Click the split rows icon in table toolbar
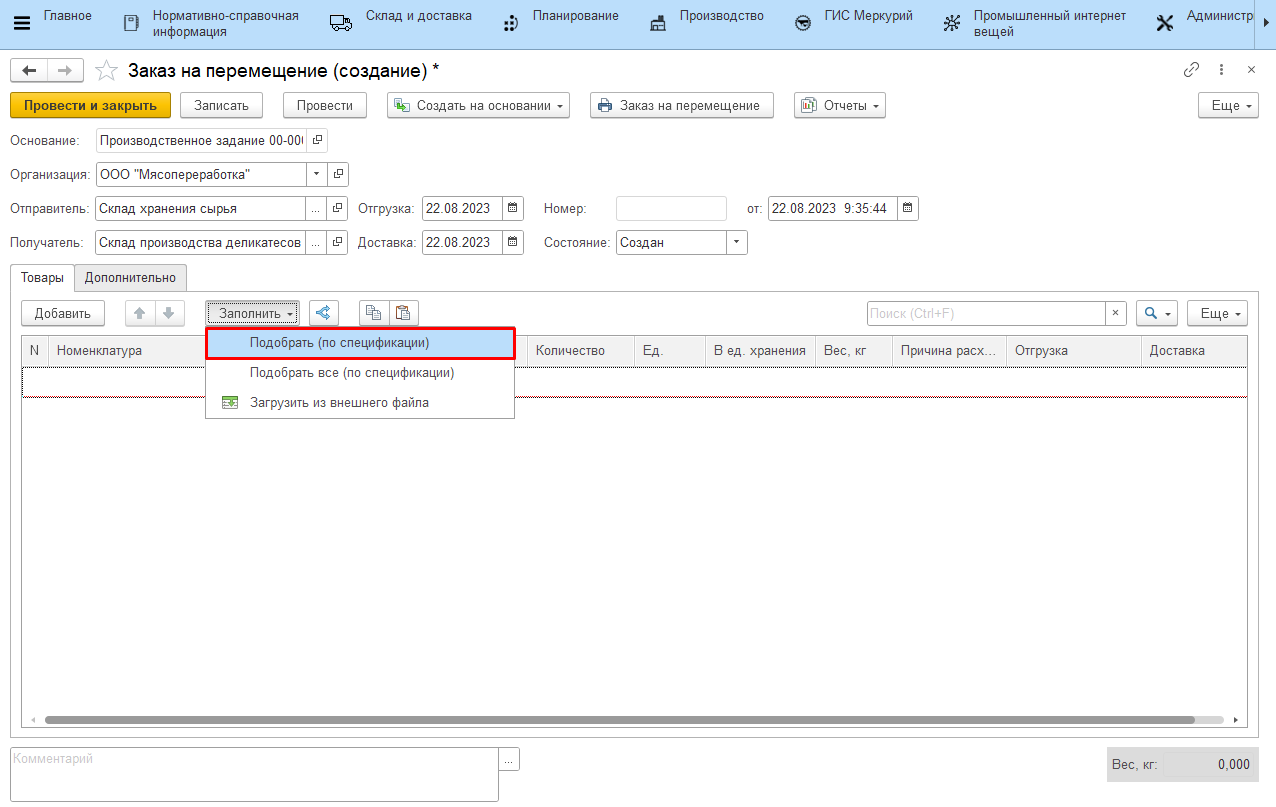The width and height of the screenshot is (1276, 807). pyautogui.click(x=323, y=313)
